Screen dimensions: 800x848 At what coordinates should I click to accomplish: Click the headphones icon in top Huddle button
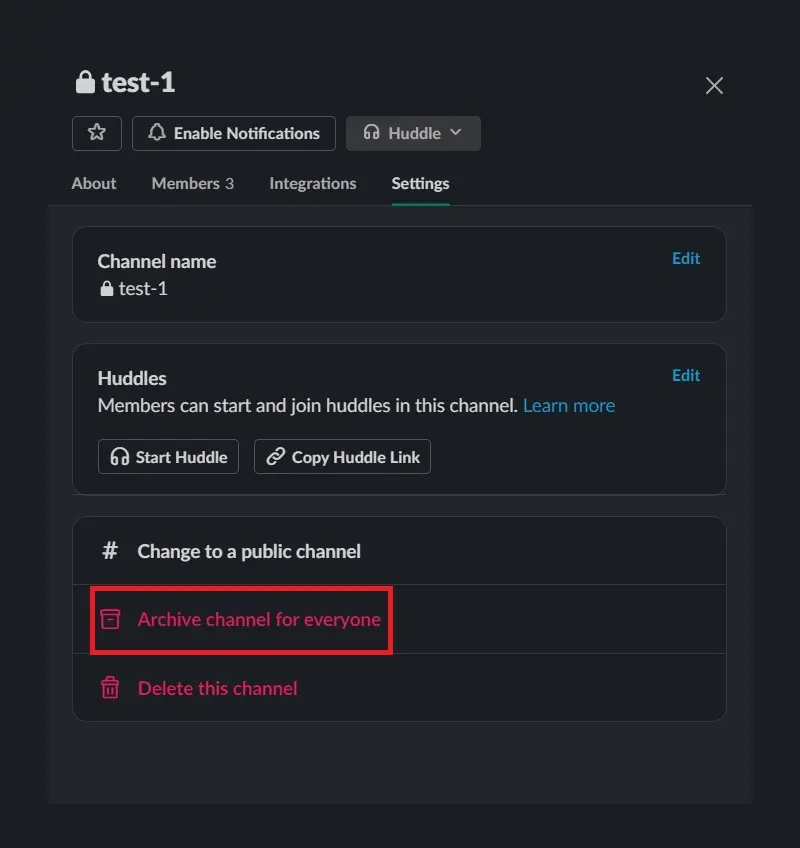point(372,133)
